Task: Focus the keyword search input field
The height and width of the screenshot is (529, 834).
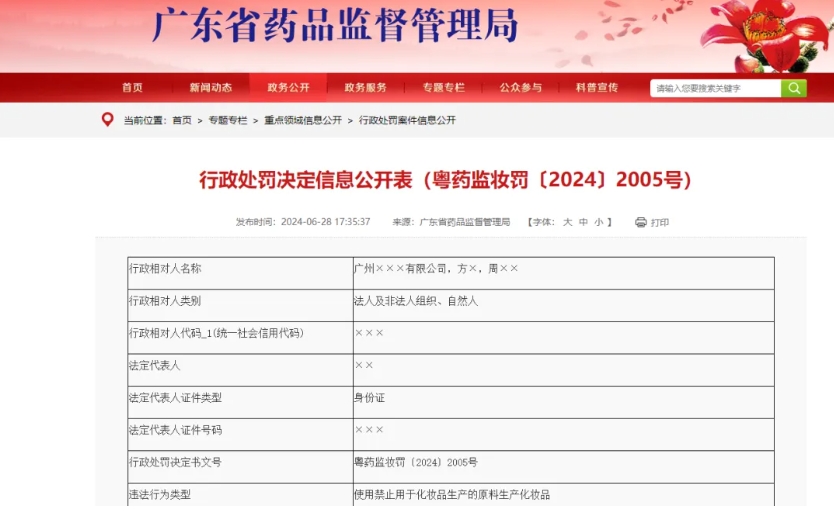Action: [x=715, y=88]
